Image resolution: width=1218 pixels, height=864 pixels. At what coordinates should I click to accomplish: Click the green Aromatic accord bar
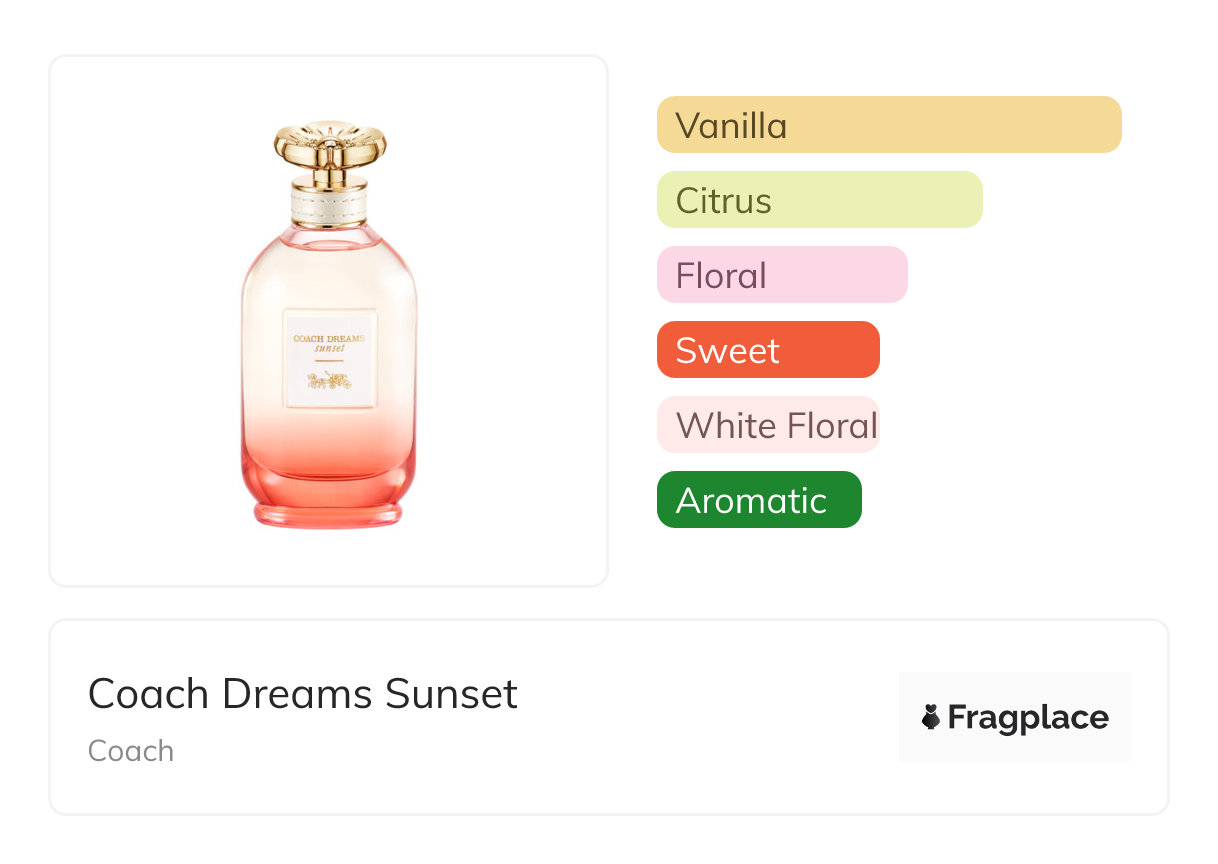pos(758,500)
